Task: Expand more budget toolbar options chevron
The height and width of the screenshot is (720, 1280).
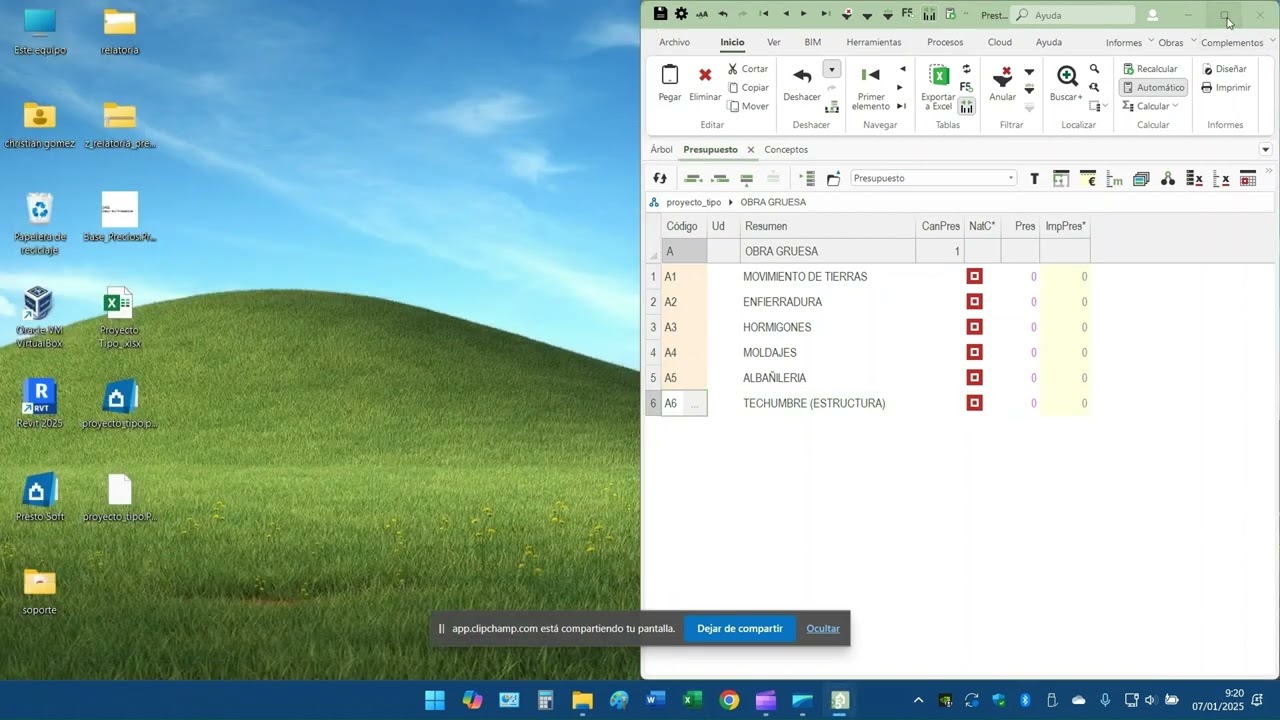Action: [x=1270, y=172]
